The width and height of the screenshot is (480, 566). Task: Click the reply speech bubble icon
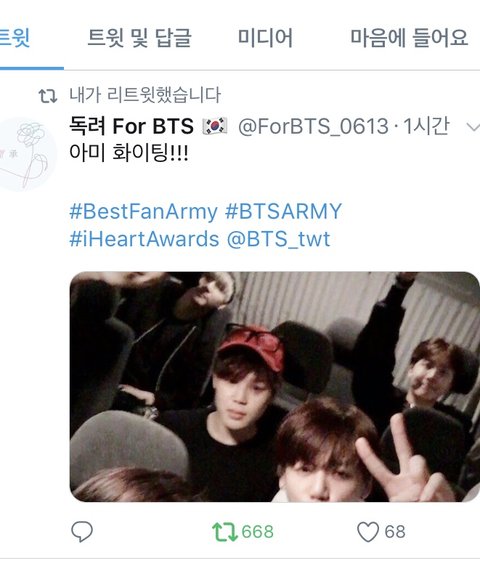(82, 531)
